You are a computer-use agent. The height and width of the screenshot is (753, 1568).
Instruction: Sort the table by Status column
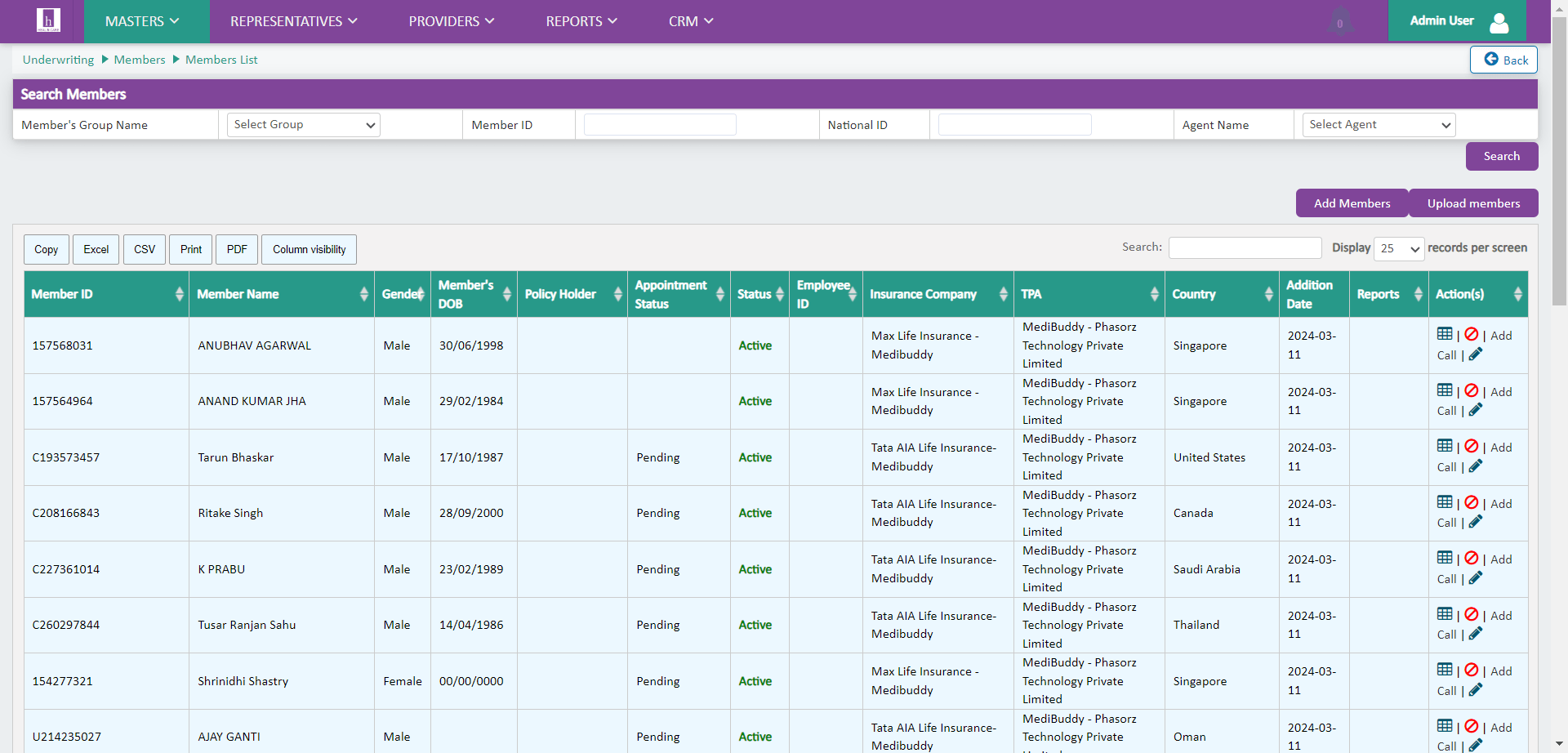tap(759, 294)
